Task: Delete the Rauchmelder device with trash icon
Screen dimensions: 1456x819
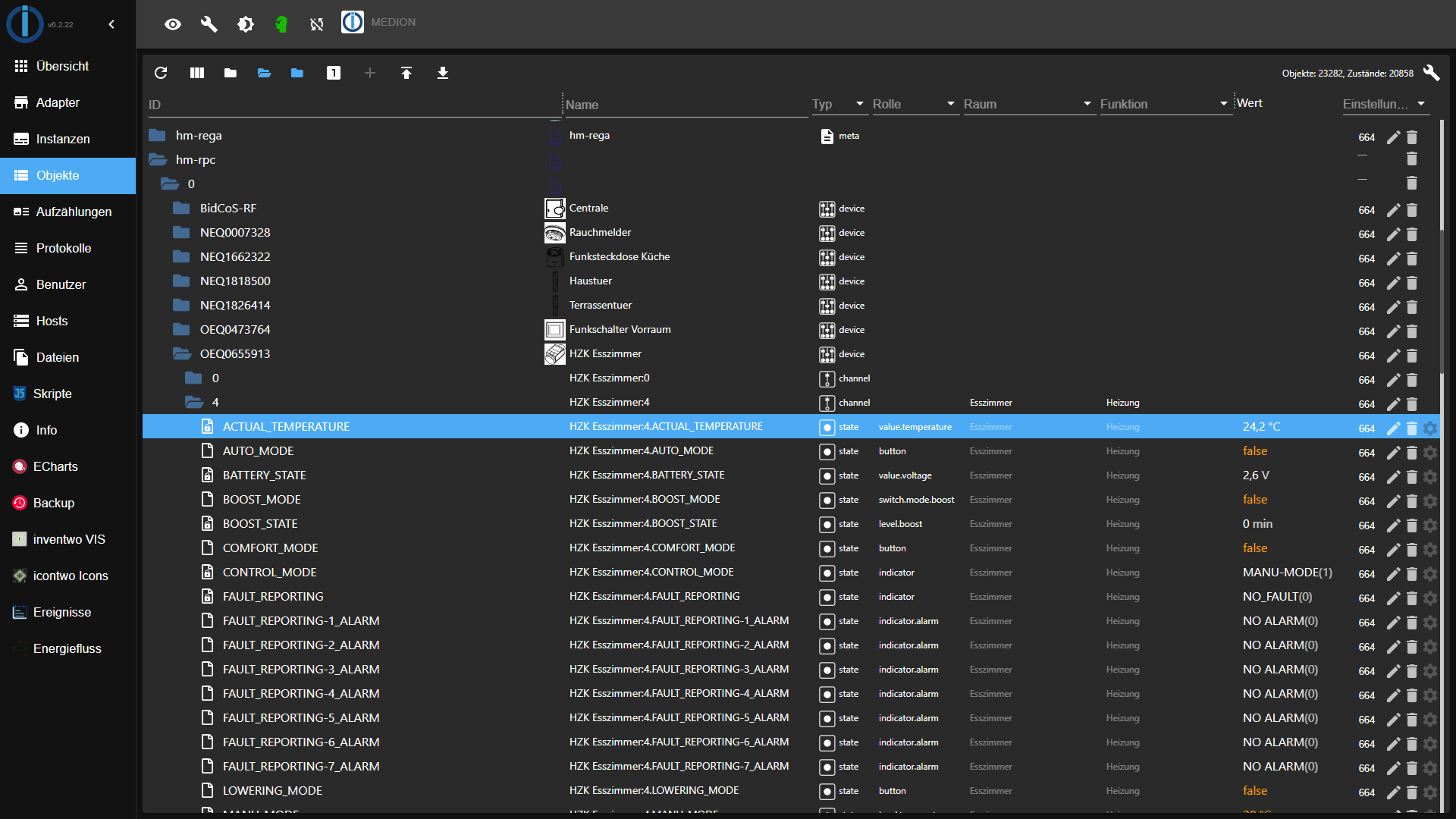Action: click(1411, 234)
